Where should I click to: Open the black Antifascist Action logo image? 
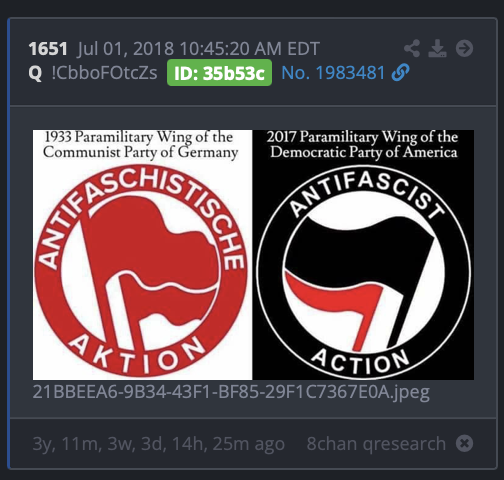(363, 255)
